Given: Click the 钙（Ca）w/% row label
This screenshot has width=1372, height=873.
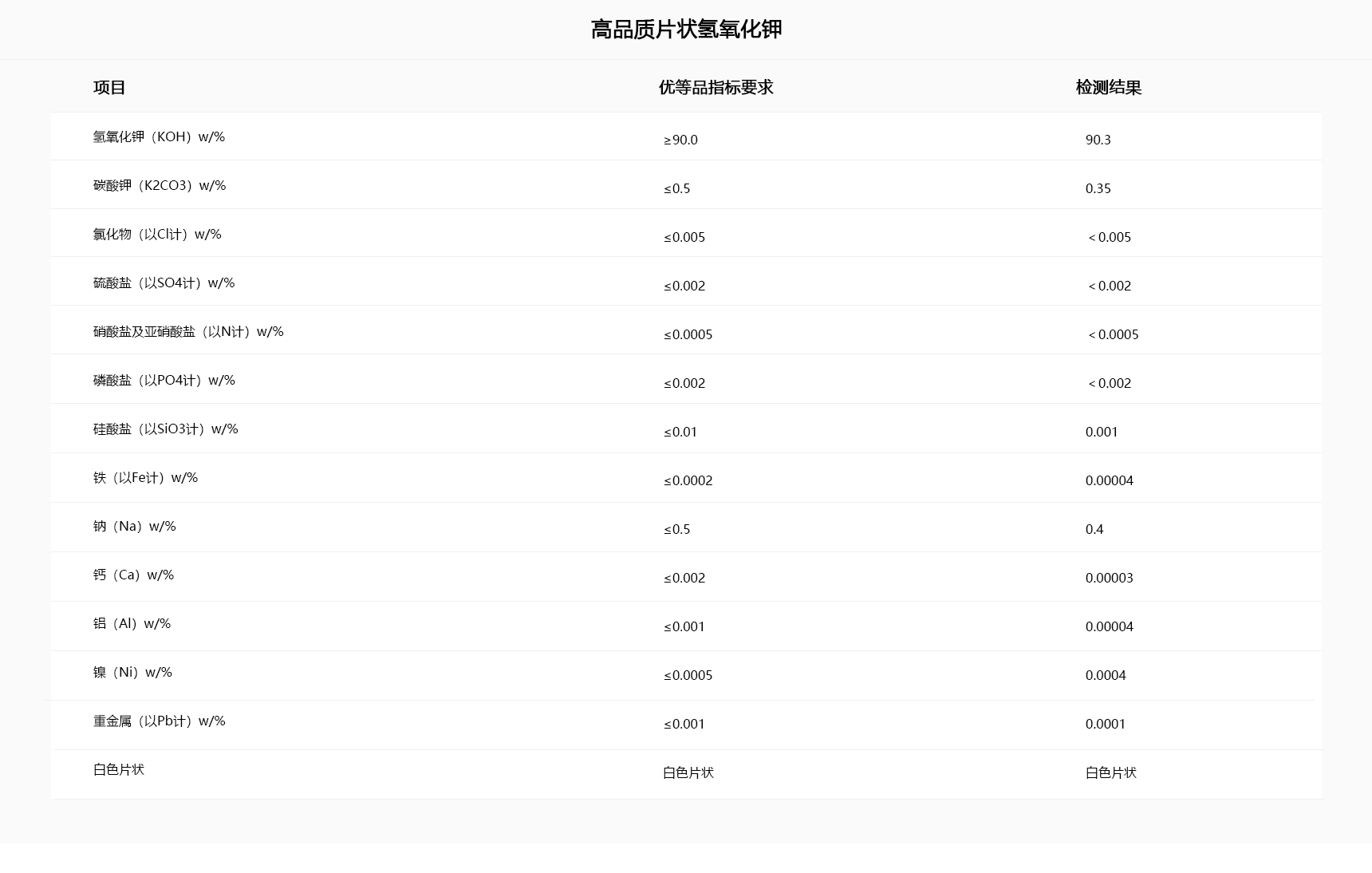Looking at the screenshot, I should (133, 575).
